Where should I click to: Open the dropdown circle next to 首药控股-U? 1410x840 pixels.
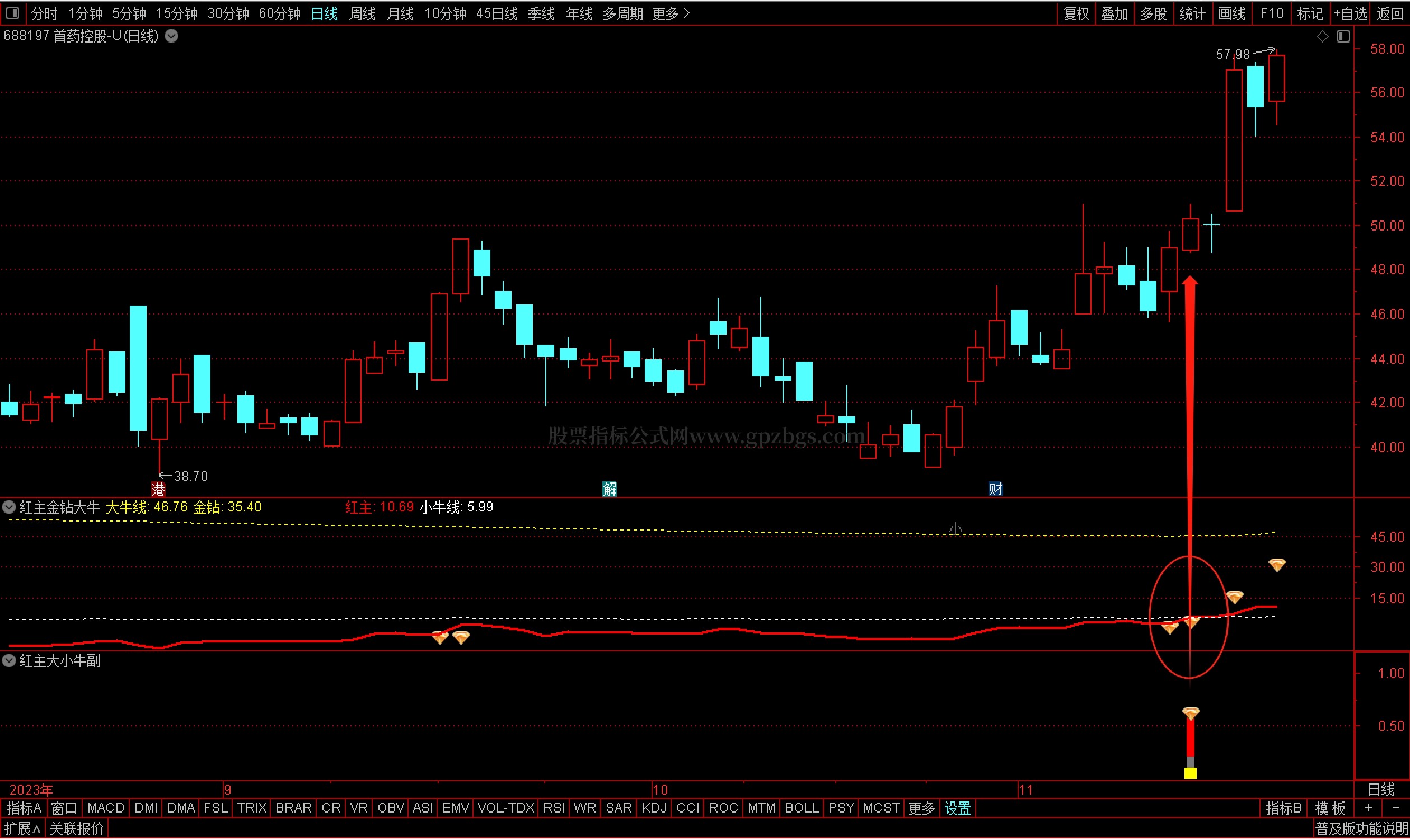click(171, 36)
